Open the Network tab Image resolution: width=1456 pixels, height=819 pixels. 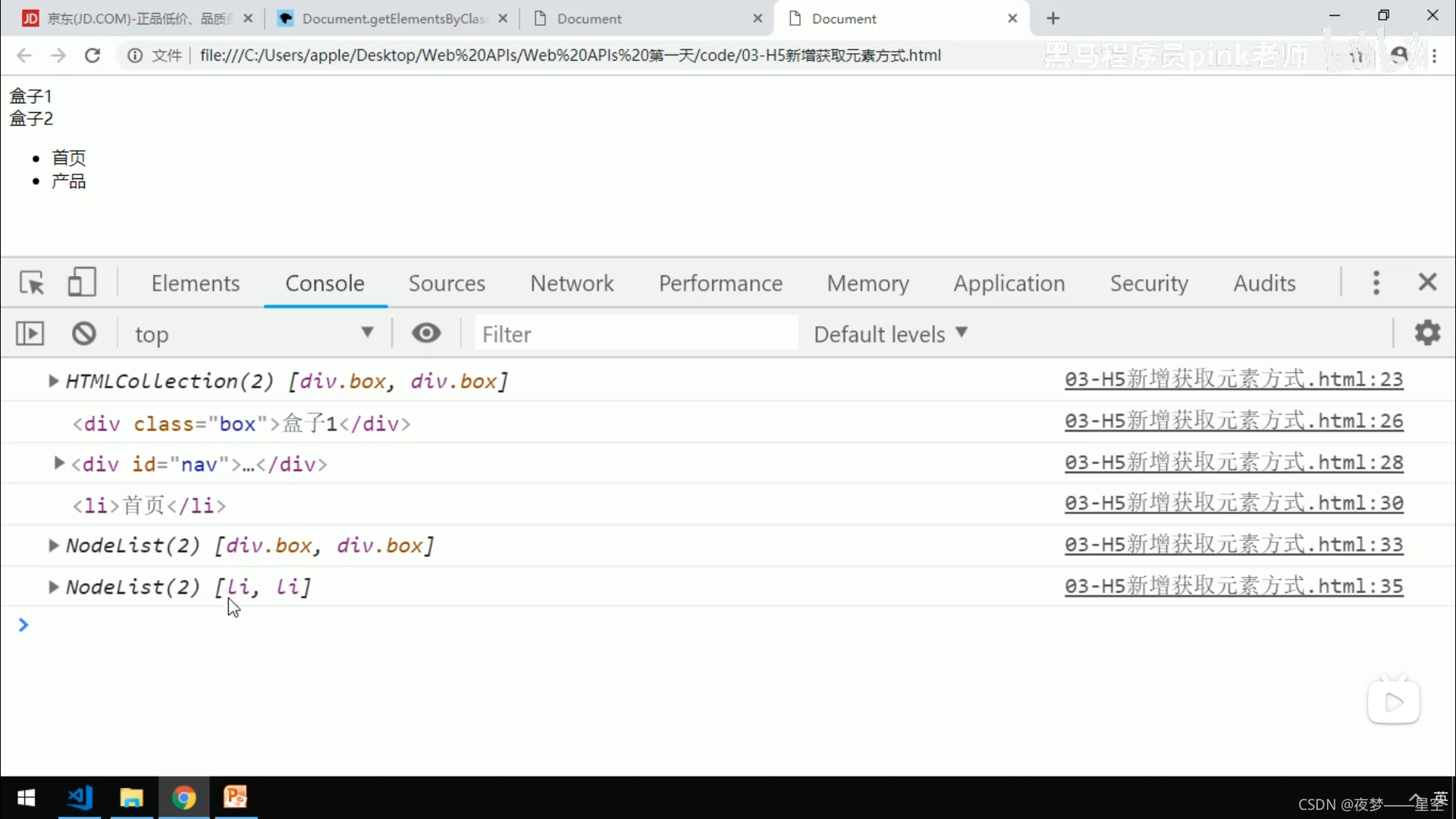[x=572, y=283]
